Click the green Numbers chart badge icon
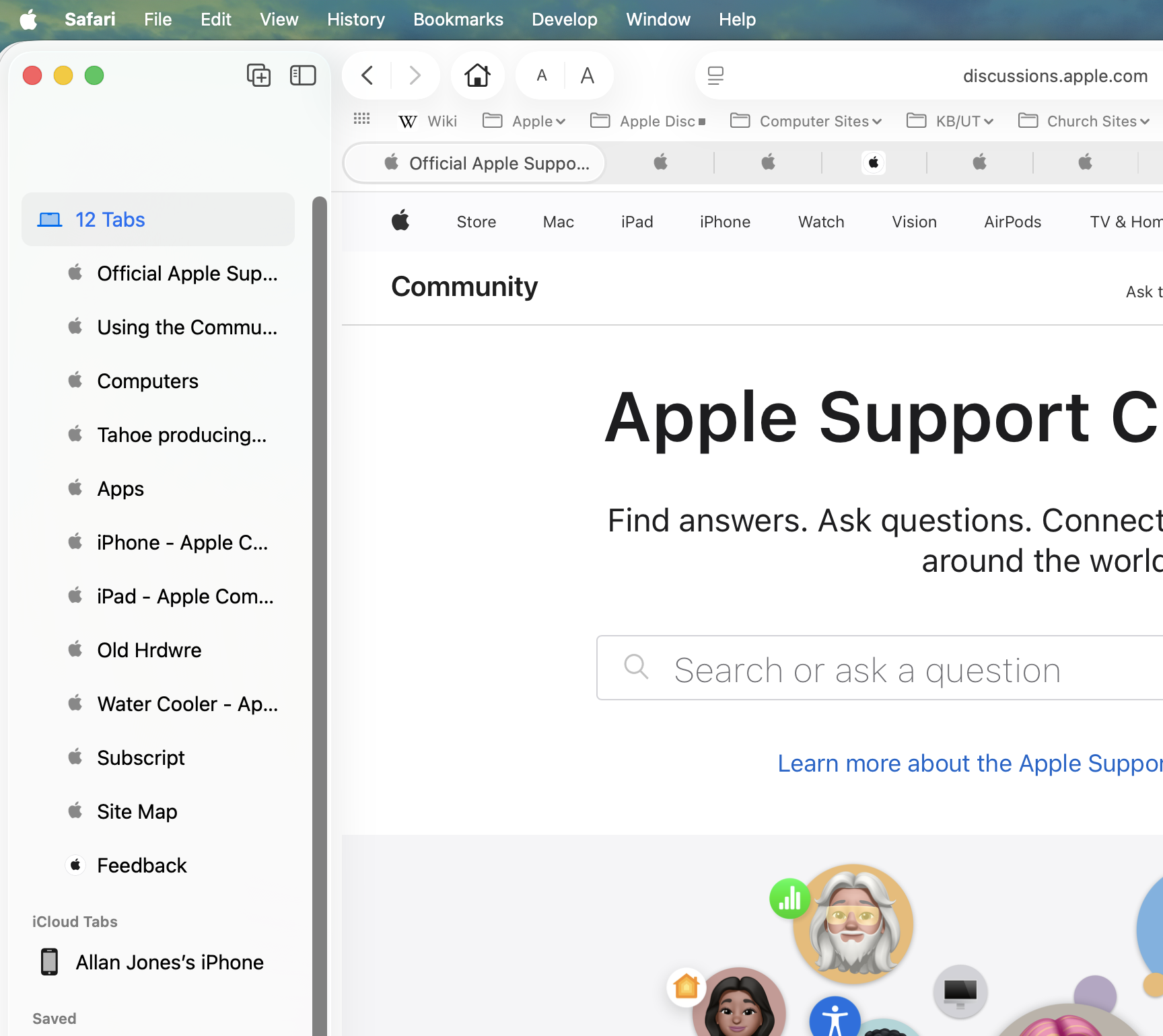1163x1036 pixels. point(790,898)
